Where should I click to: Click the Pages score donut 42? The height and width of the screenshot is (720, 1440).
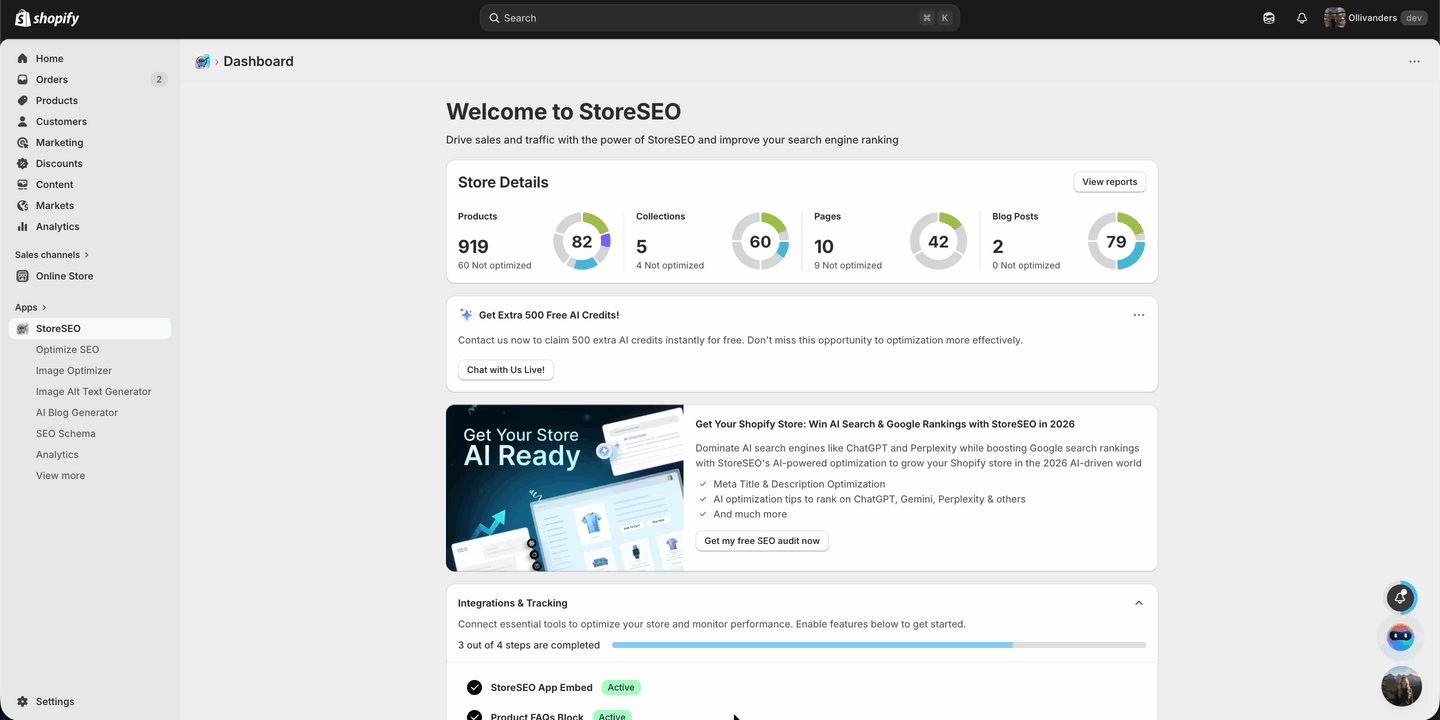(938, 241)
